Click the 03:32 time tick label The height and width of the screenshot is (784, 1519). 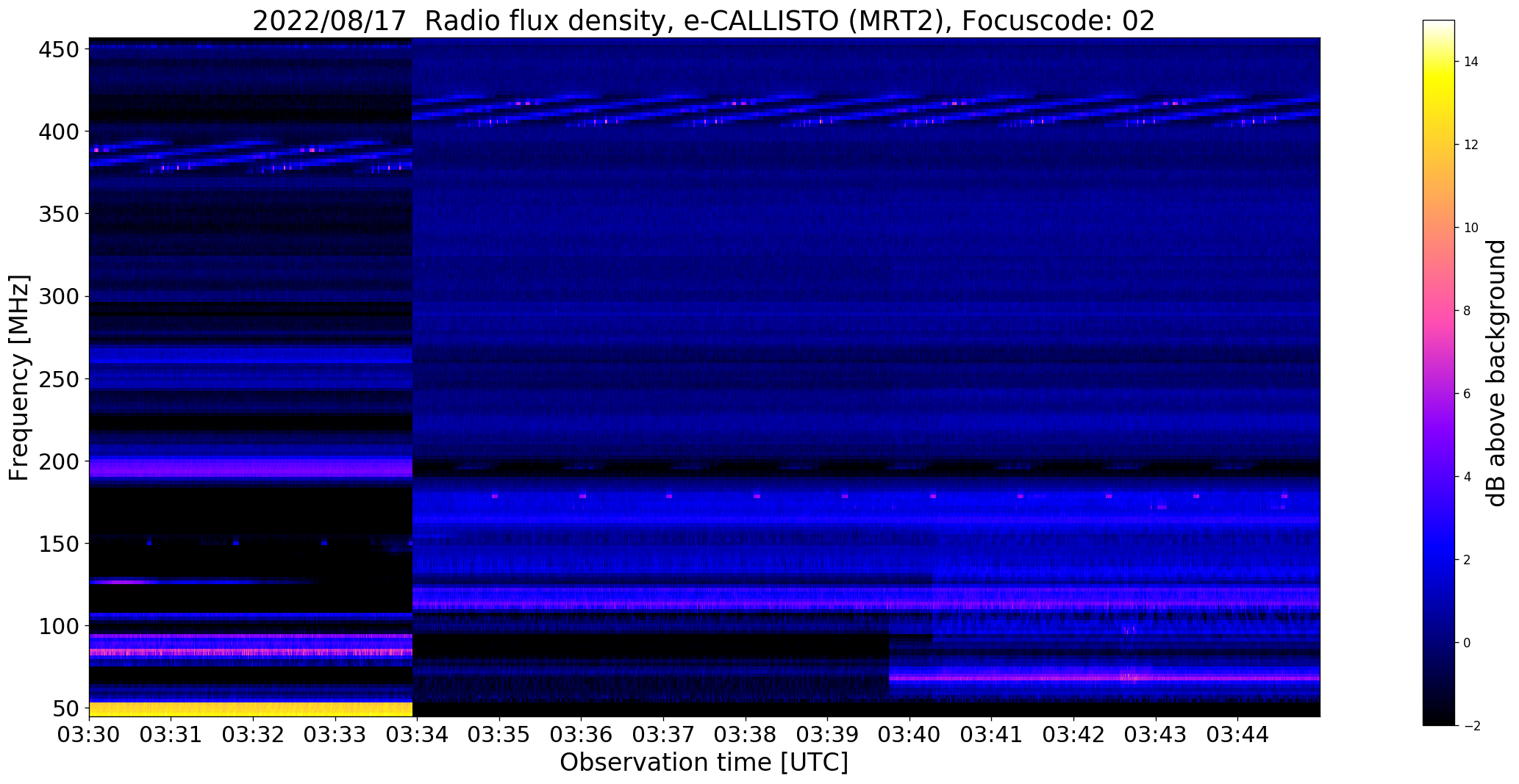[253, 735]
